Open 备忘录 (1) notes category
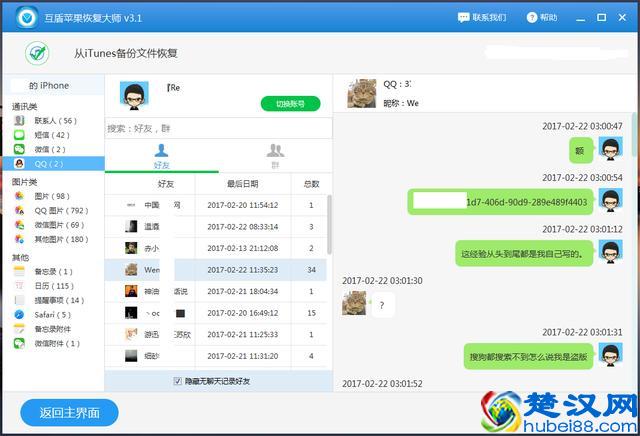 53,272
